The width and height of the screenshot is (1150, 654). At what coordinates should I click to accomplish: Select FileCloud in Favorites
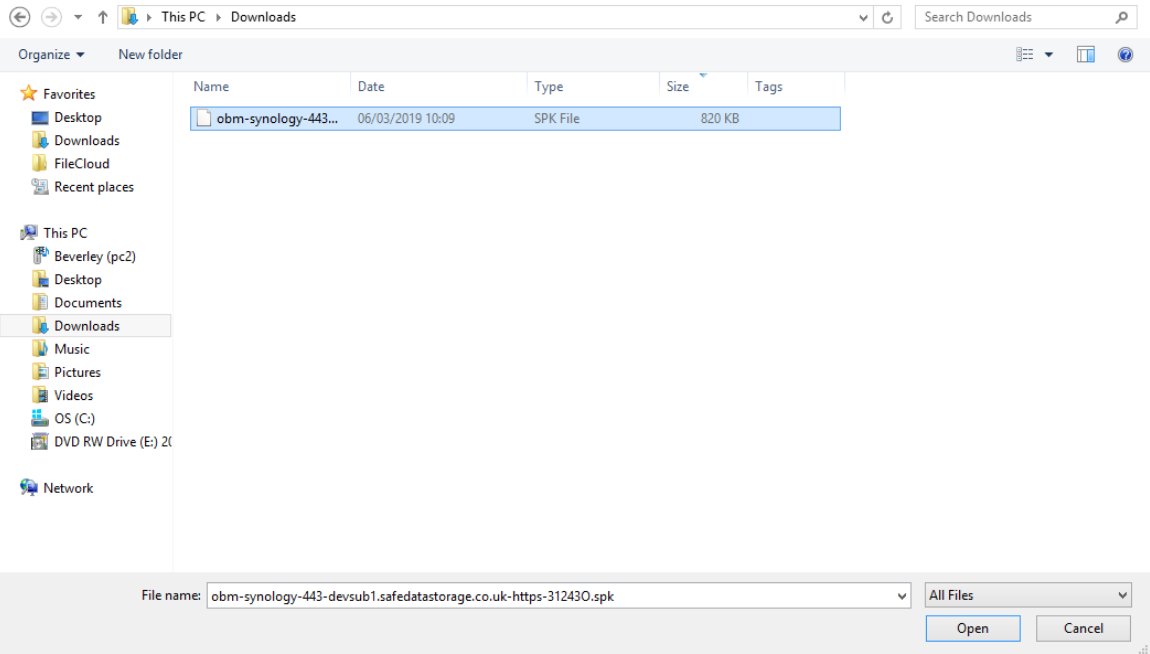[x=81, y=164]
